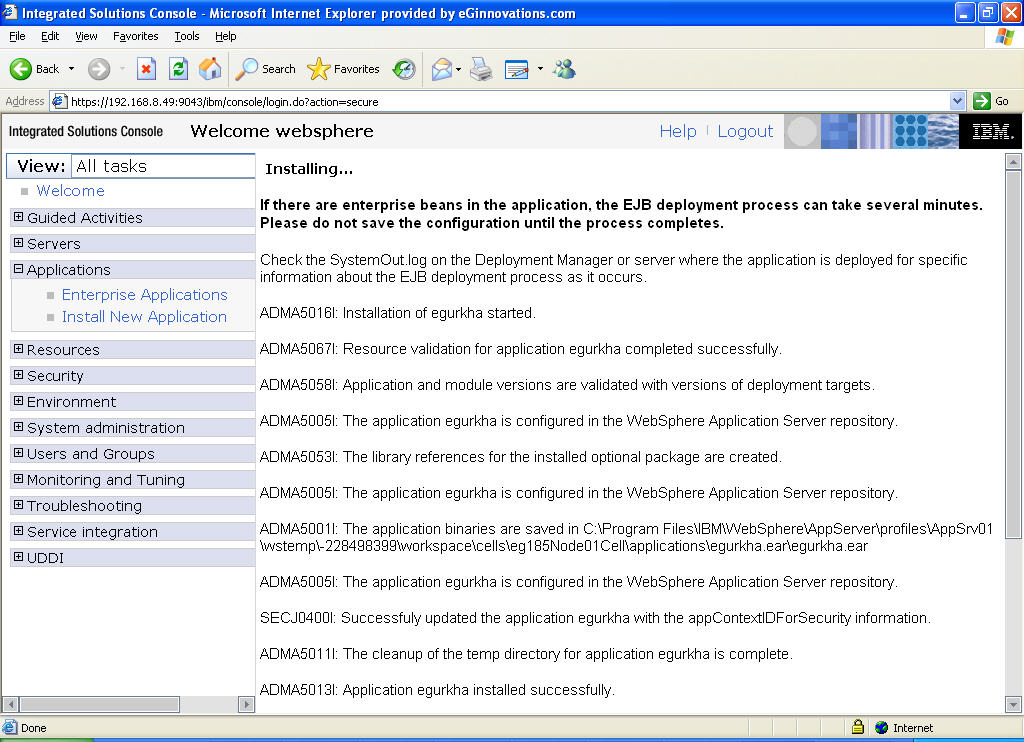Open the View All tasks selector
1024x742 pixels.
(x=163, y=166)
